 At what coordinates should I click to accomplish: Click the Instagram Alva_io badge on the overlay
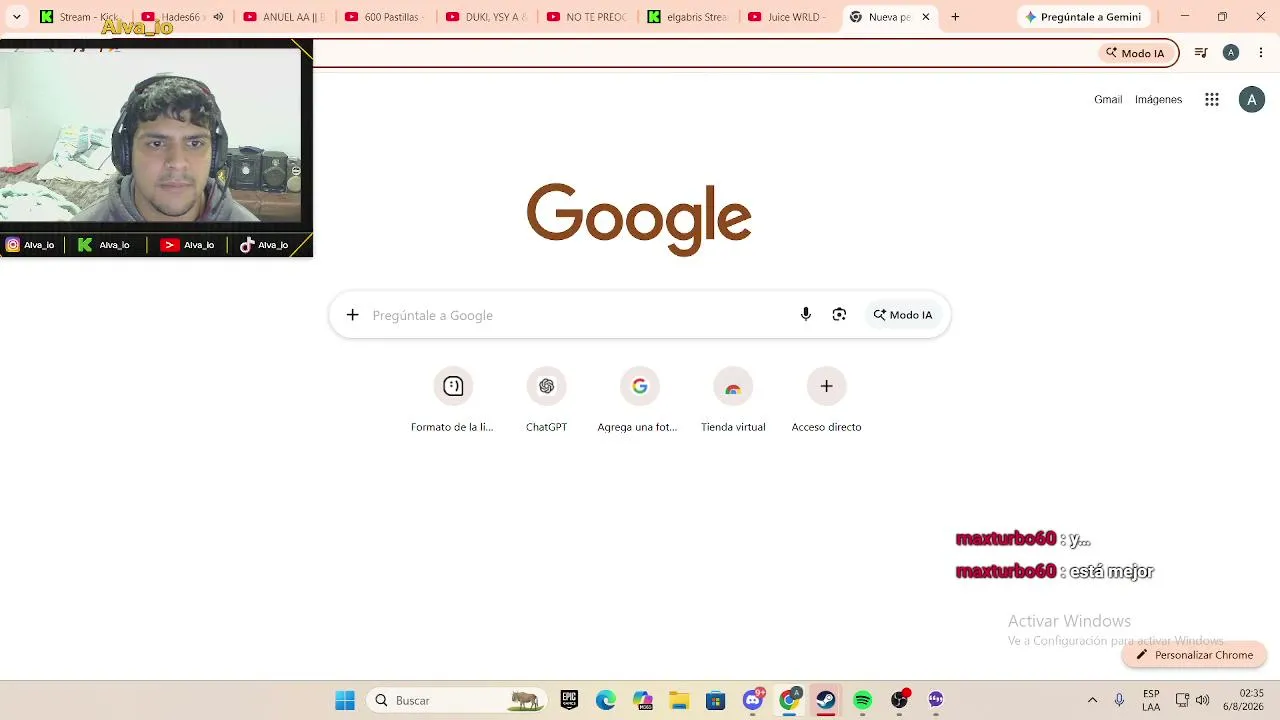click(x=30, y=245)
